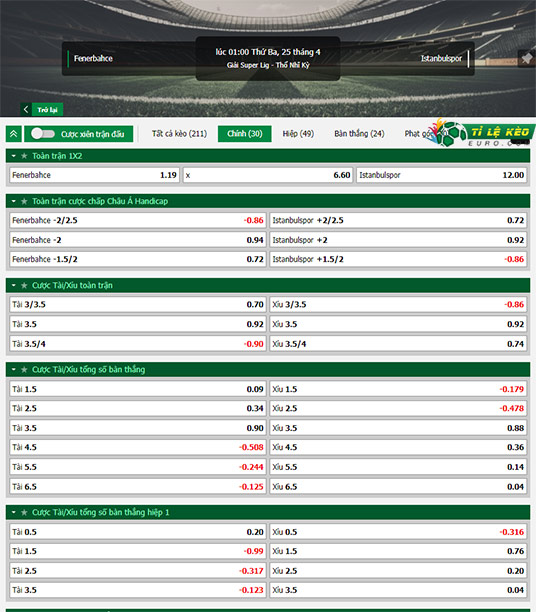Select Tài 5.5 at -0.244

point(138,467)
